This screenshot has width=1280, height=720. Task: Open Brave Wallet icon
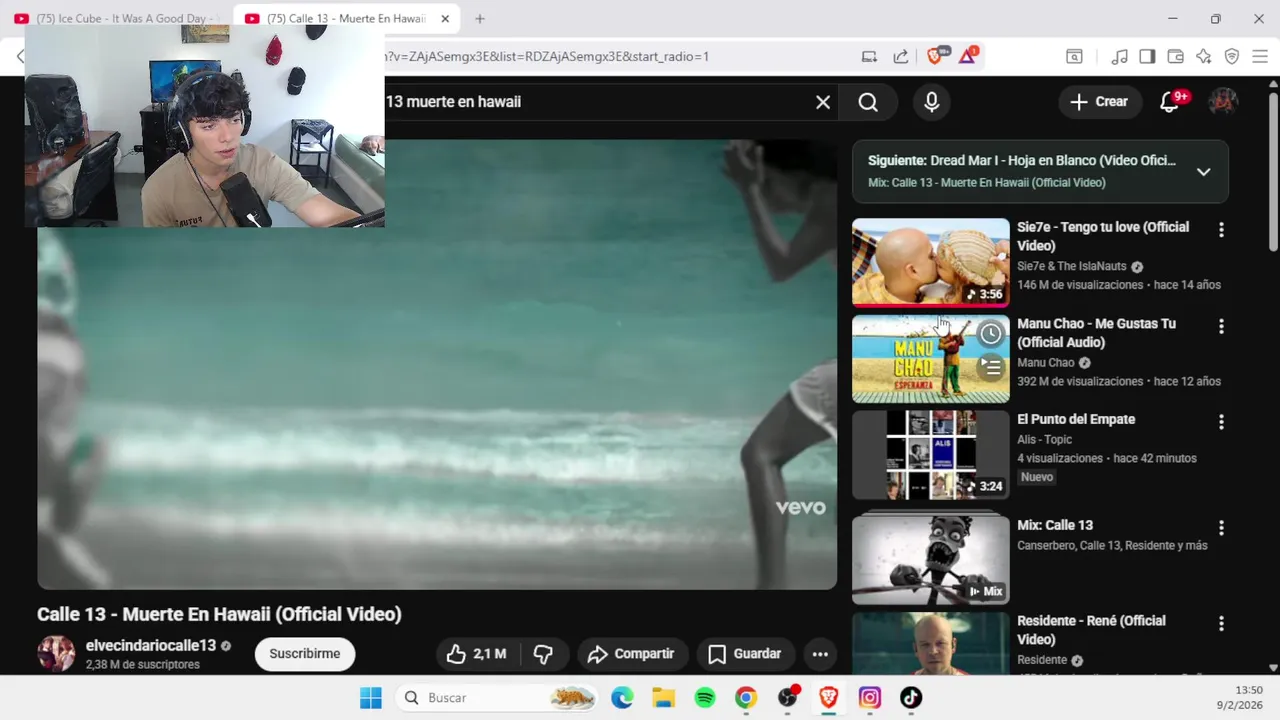(1176, 57)
